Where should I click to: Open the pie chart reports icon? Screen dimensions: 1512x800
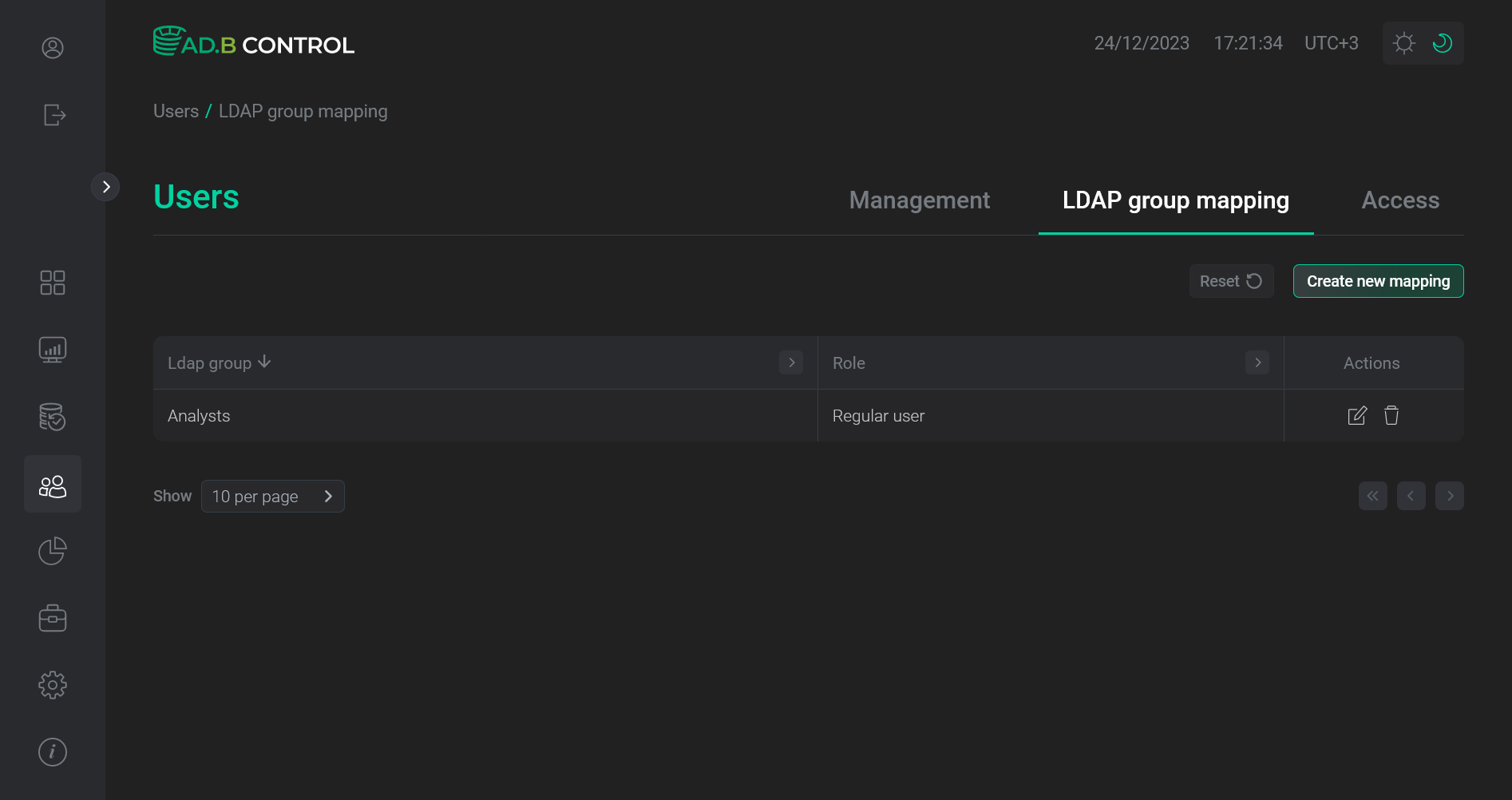[x=52, y=550]
